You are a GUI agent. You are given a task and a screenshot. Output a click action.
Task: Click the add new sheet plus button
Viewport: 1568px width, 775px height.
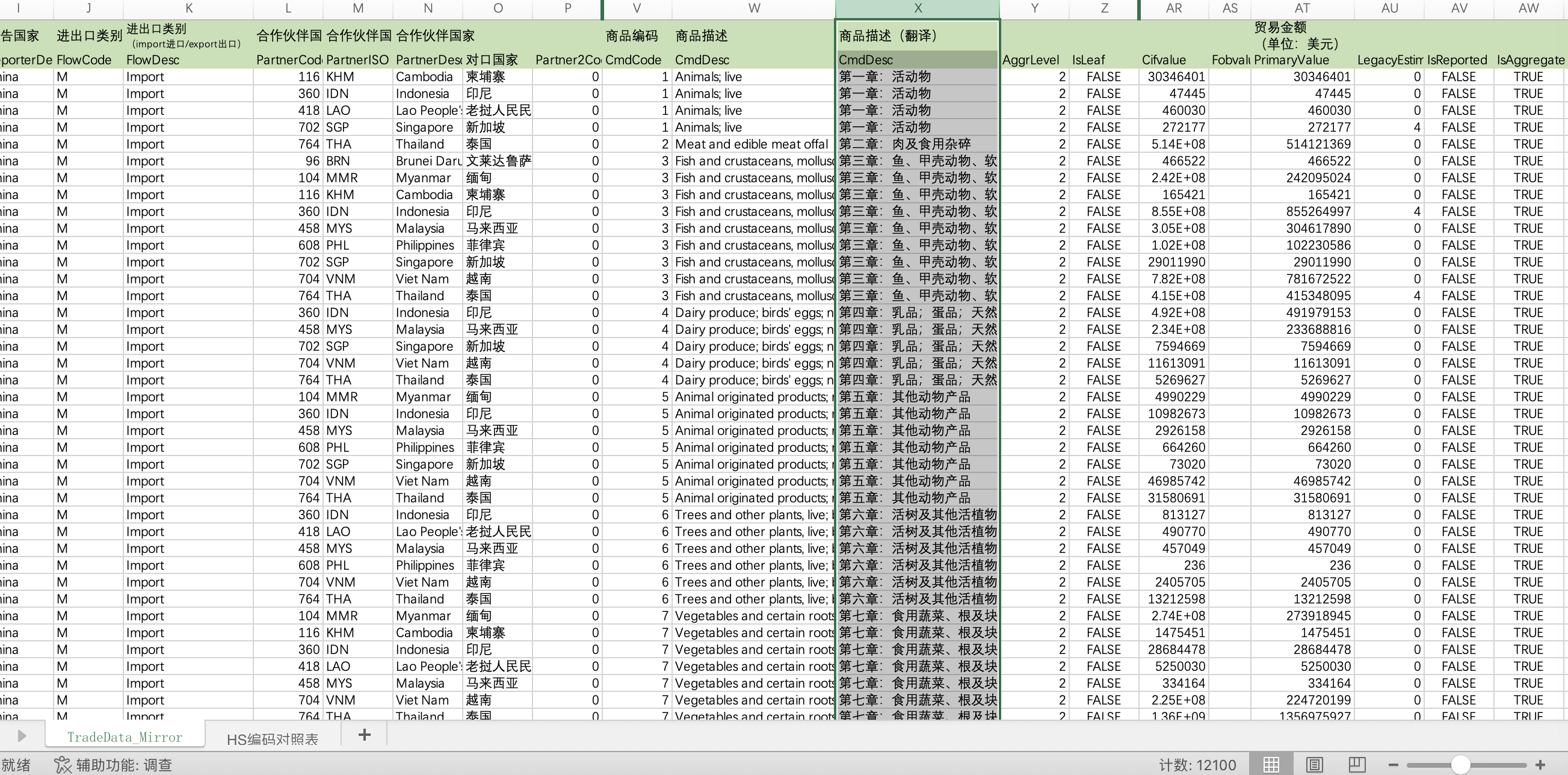(364, 735)
